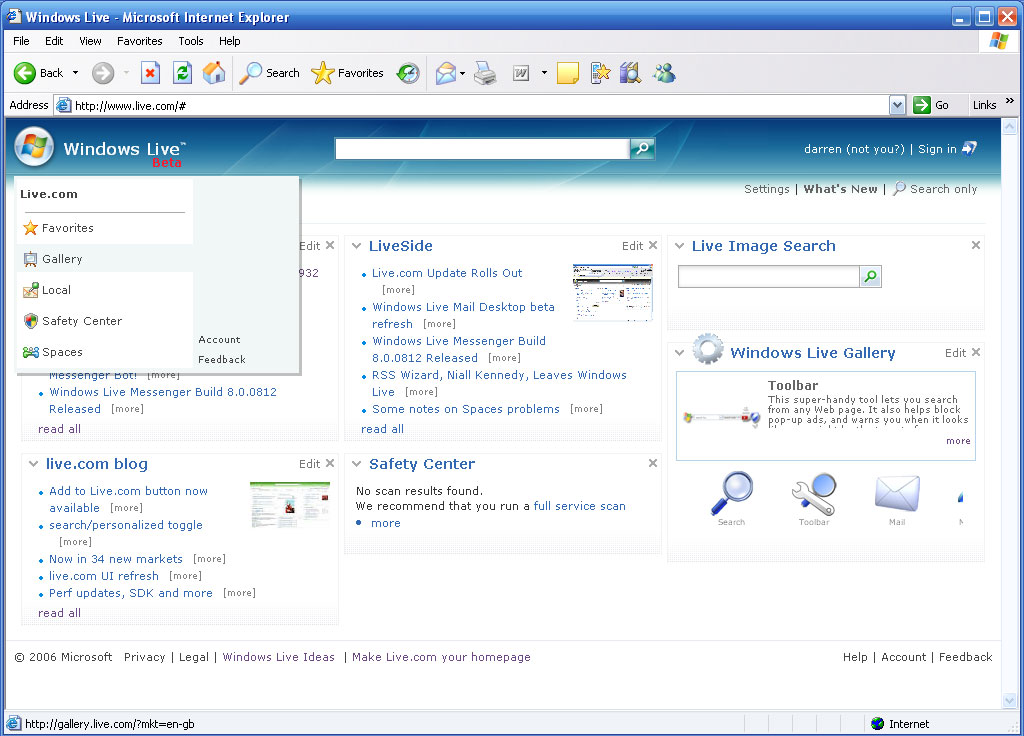Image resolution: width=1024 pixels, height=736 pixels.
Task: Click the Stop toolbar icon
Action: tap(150, 73)
